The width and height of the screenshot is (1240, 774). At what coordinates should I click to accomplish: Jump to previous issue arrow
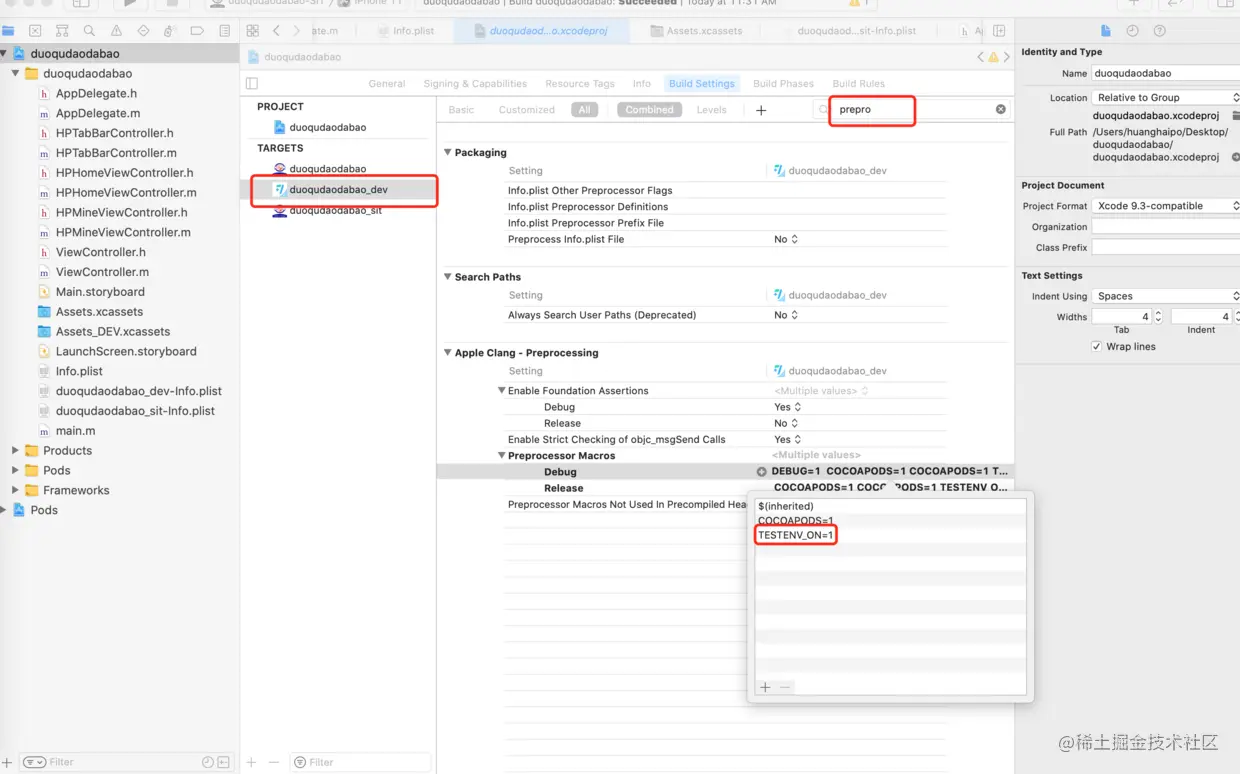click(x=981, y=57)
